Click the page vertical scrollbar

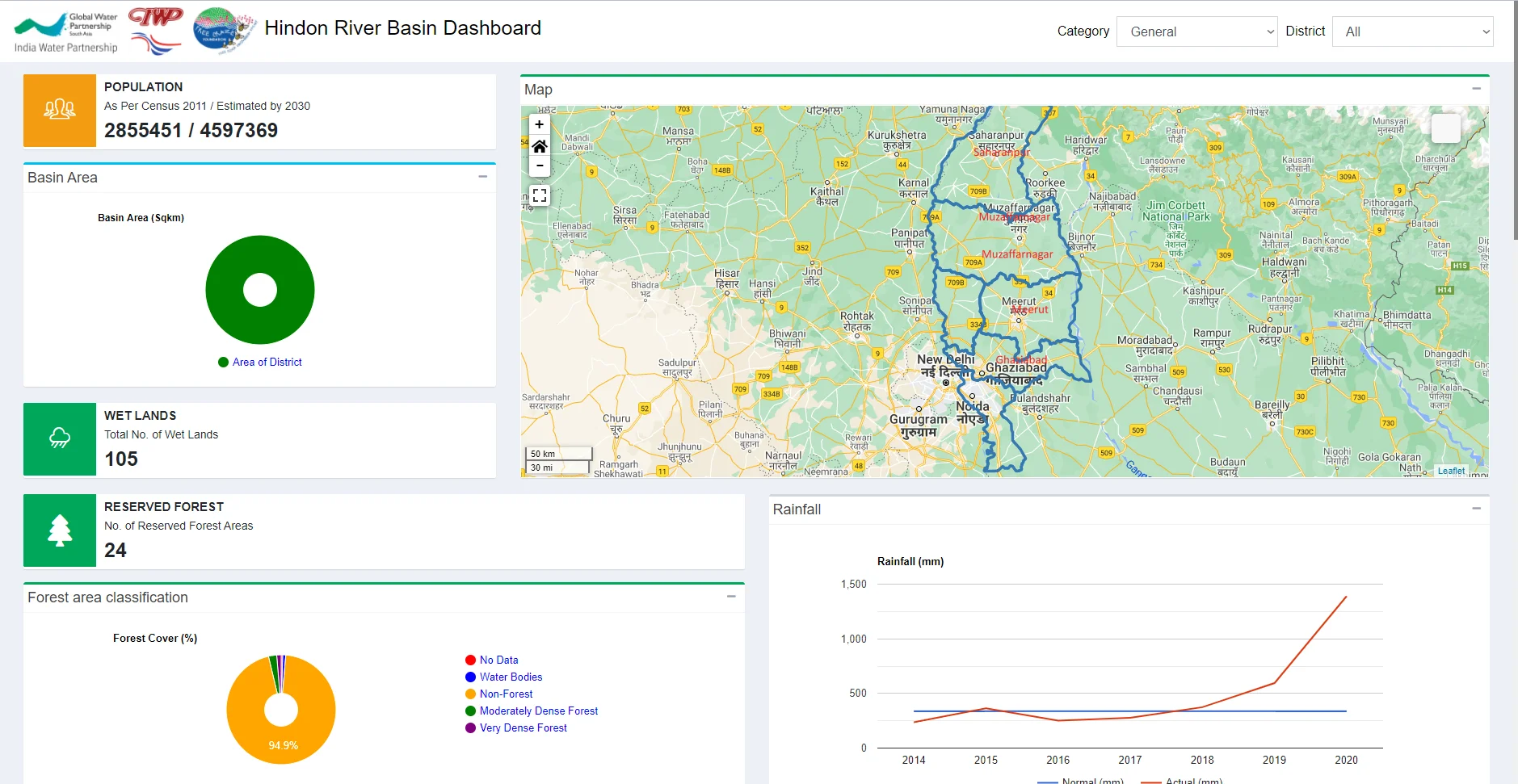coord(1515,121)
